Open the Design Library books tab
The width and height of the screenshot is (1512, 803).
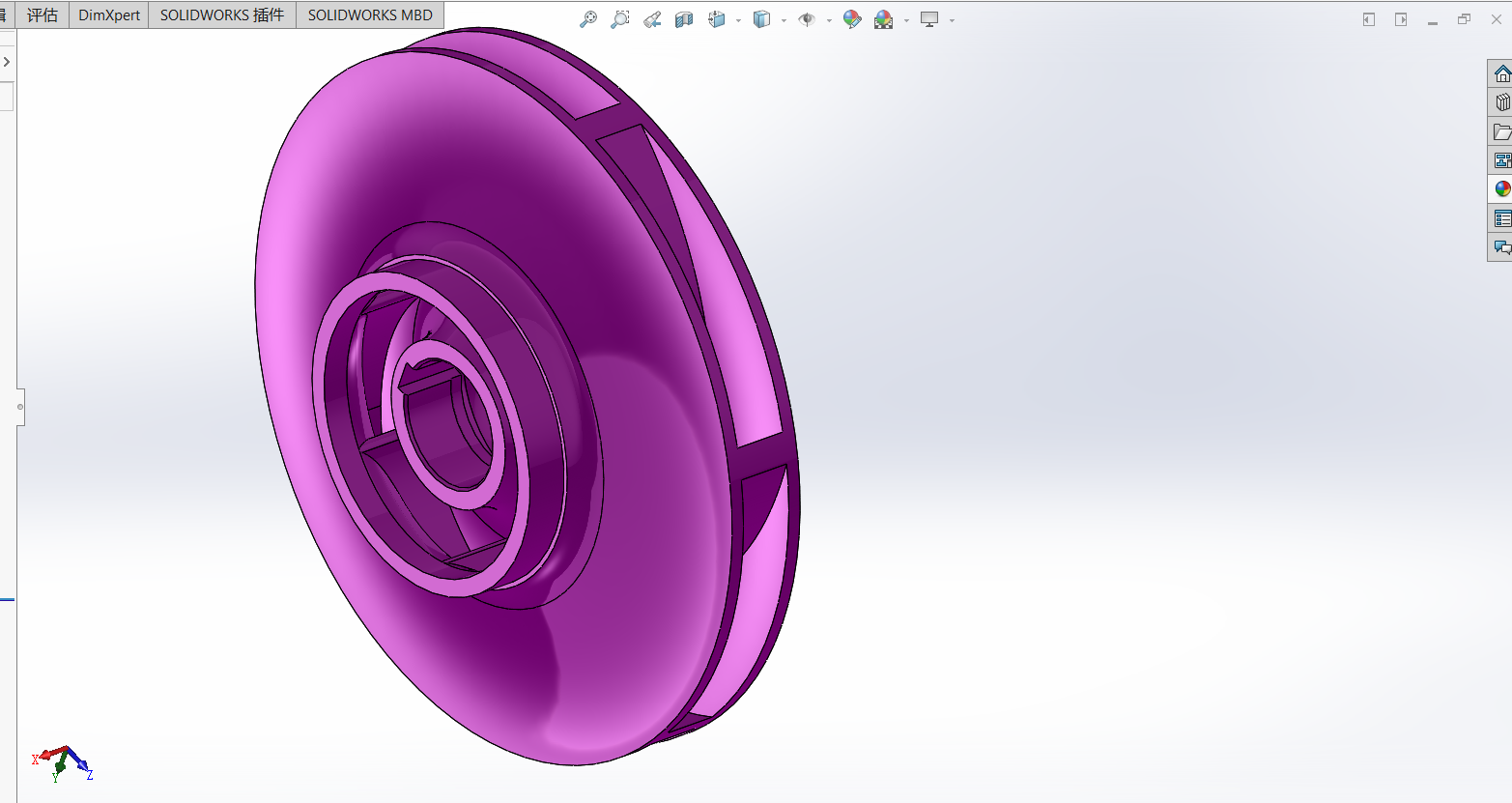click(1501, 102)
